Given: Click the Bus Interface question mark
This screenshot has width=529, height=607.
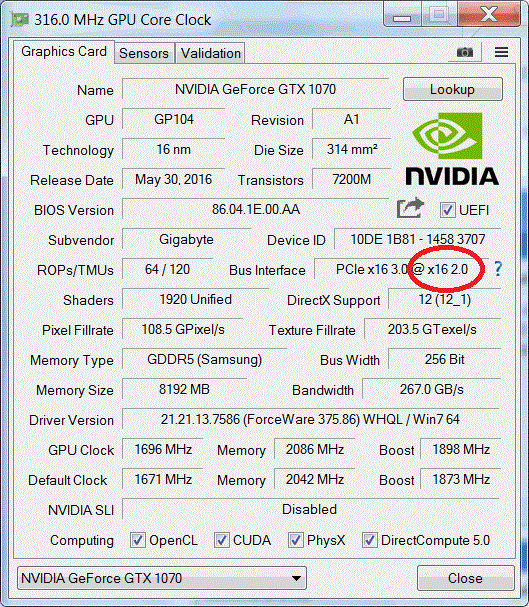Looking at the screenshot, I should pos(498,269).
